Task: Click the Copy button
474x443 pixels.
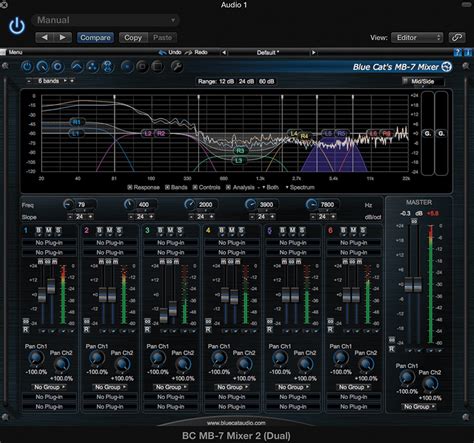Action: (x=133, y=37)
